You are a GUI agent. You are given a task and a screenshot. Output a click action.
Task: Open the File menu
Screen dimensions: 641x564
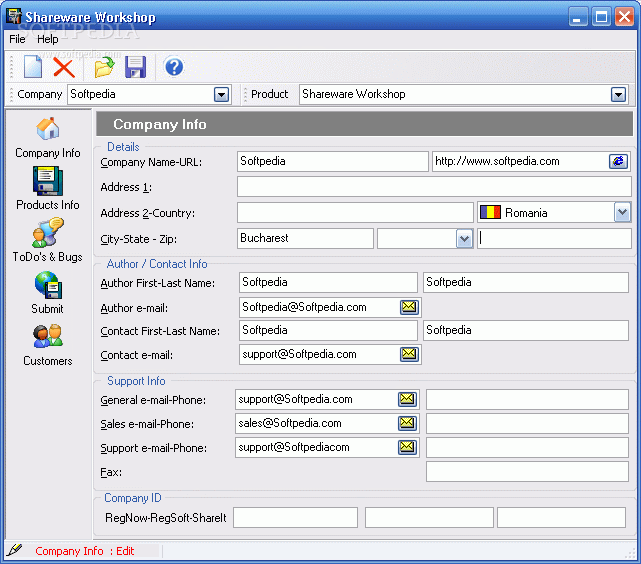click(x=17, y=39)
